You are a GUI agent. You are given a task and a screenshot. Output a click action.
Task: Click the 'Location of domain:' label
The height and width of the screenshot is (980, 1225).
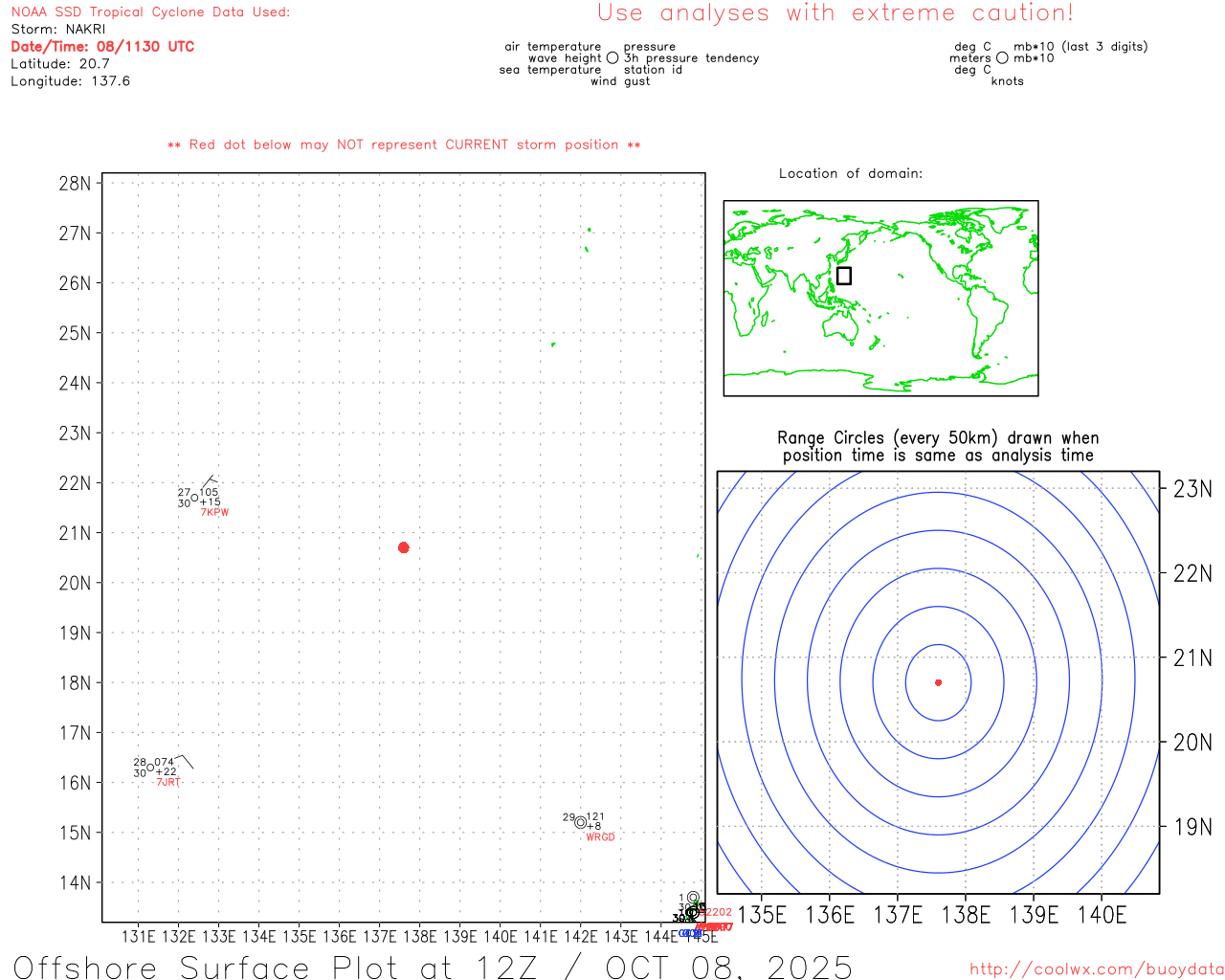tap(851, 173)
